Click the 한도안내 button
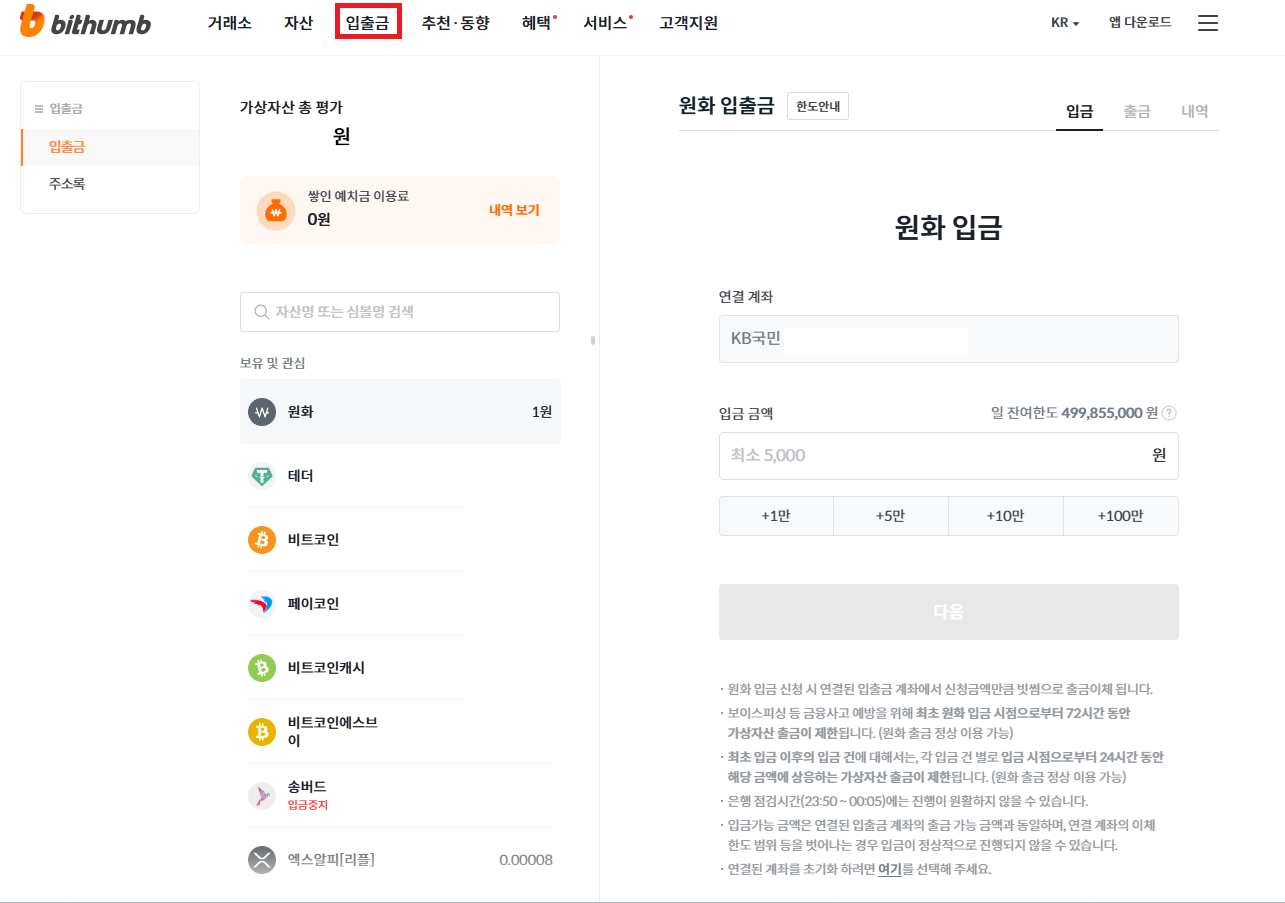The height and width of the screenshot is (903, 1285). click(x=818, y=106)
